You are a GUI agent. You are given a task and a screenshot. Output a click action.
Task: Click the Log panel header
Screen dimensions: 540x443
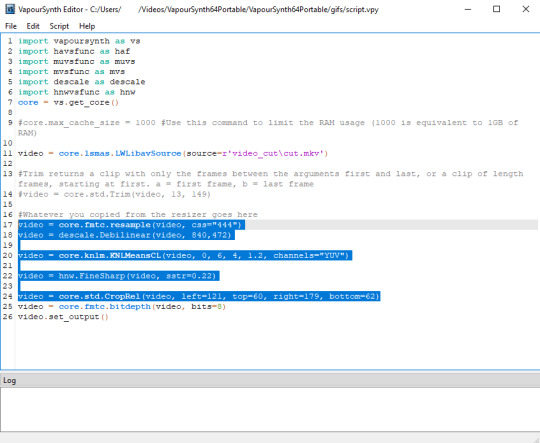(x=270, y=380)
